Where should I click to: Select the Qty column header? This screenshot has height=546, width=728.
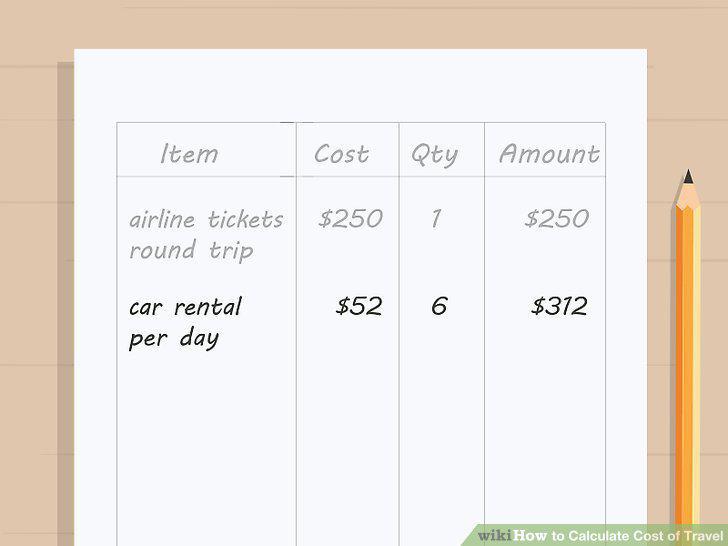434,155
